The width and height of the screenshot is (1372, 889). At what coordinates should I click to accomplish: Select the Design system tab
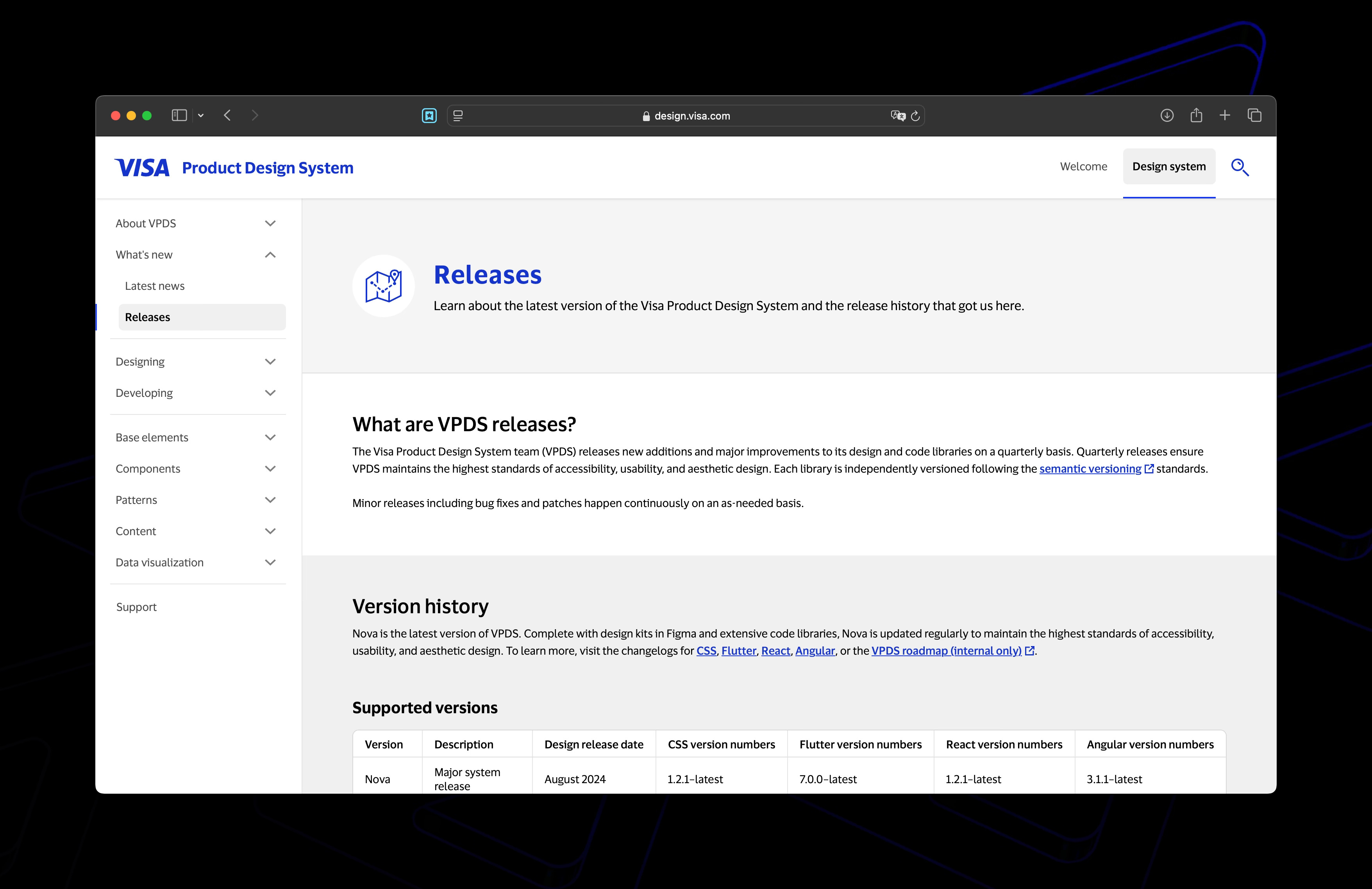[1168, 167]
